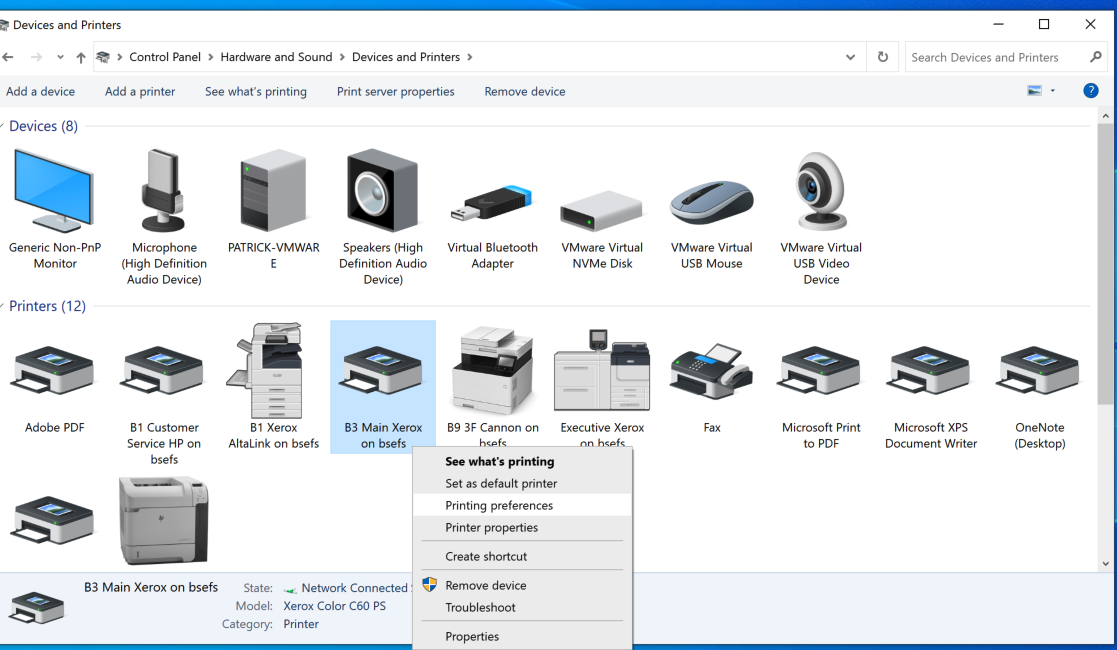Image resolution: width=1117 pixels, height=650 pixels.
Task: Open the Help question mark icon
Action: (x=1090, y=91)
